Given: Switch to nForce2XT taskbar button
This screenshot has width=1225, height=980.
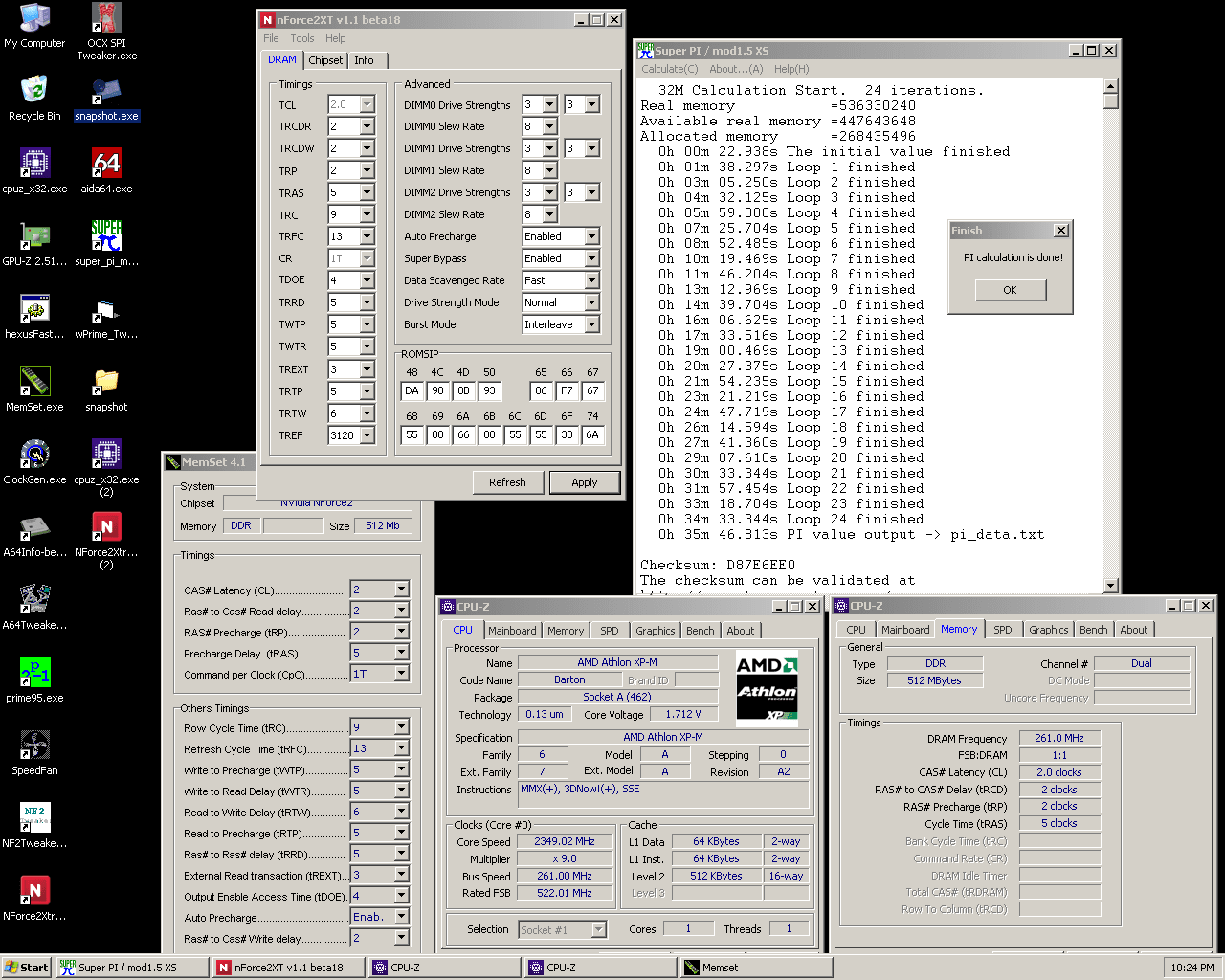Looking at the screenshot, I should [288, 968].
